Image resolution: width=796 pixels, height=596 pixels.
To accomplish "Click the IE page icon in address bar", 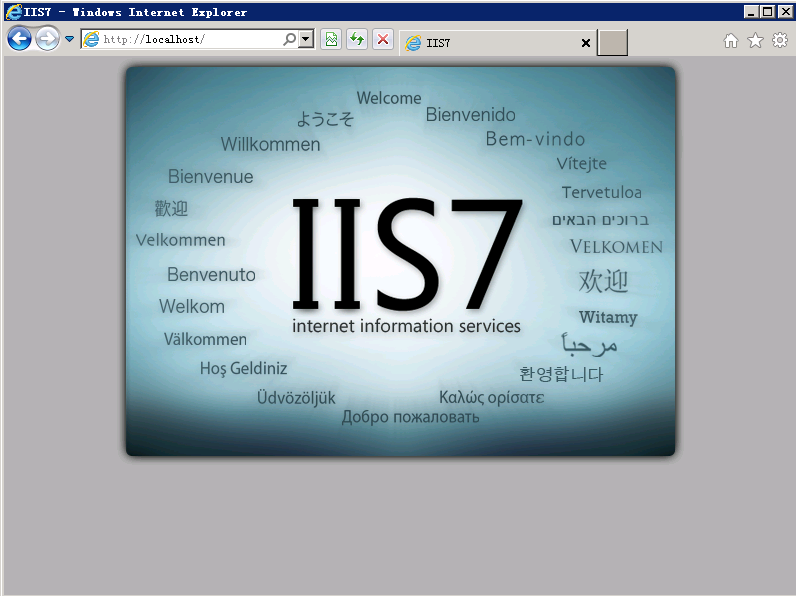I will [91, 39].
